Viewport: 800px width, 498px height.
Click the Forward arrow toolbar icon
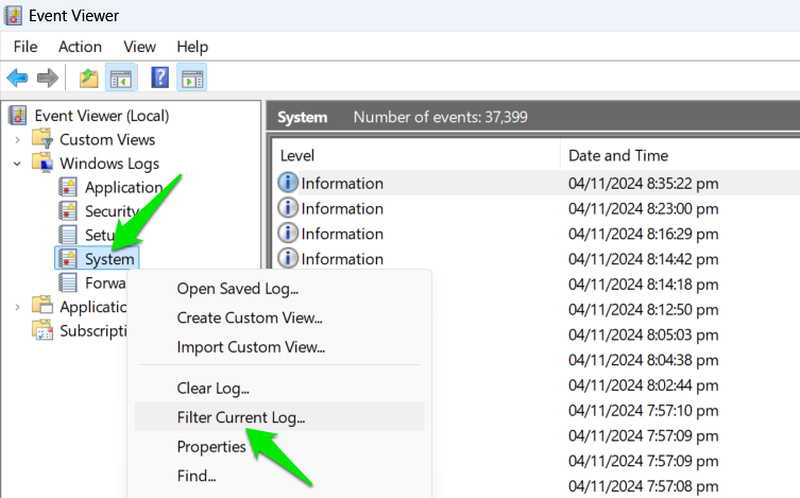(x=47, y=78)
